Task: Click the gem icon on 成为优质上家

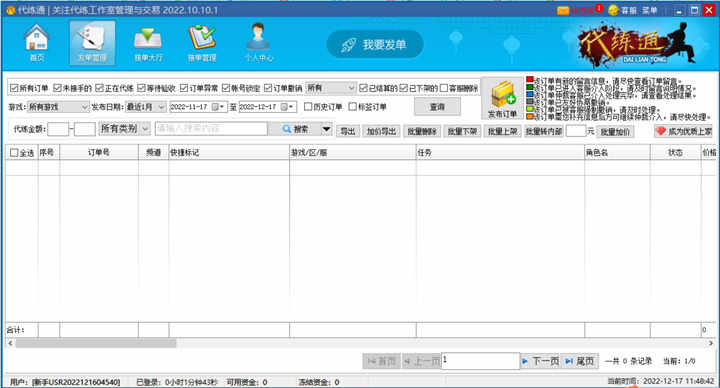Action: tap(661, 131)
